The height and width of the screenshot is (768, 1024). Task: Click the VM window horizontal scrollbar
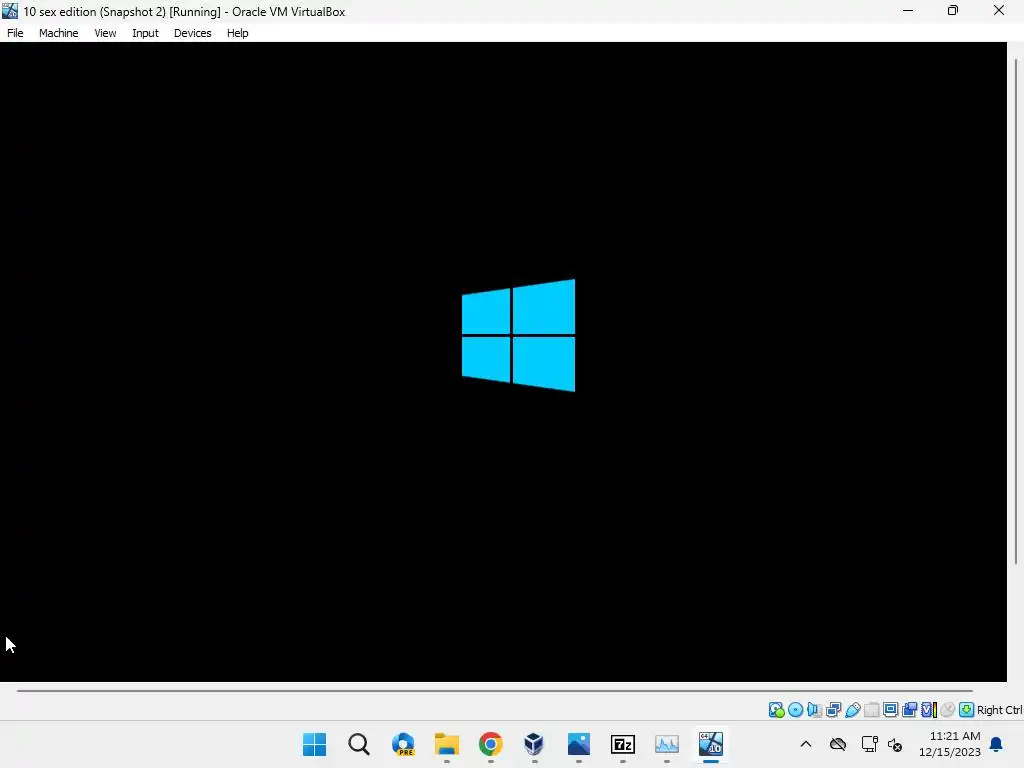[494, 690]
